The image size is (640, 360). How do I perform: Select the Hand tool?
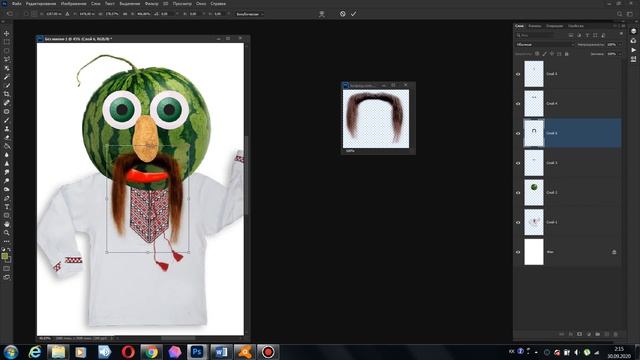pos(7,224)
